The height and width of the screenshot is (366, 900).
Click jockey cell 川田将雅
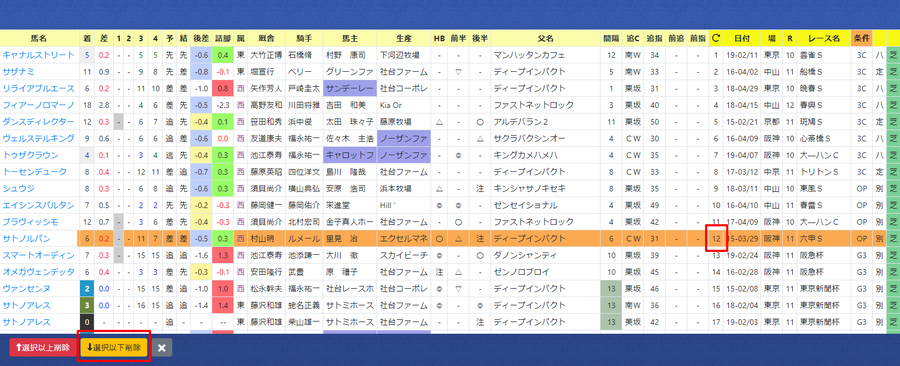point(305,105)
